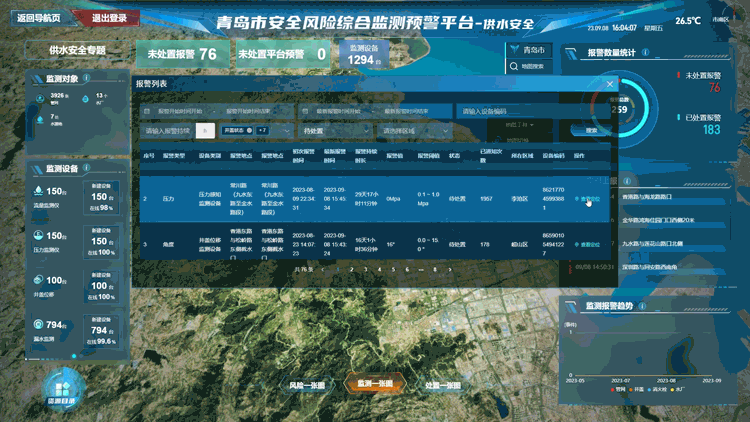Expand the alarm type multi-select dropdown
750x422 pixels.
[287, 131]
